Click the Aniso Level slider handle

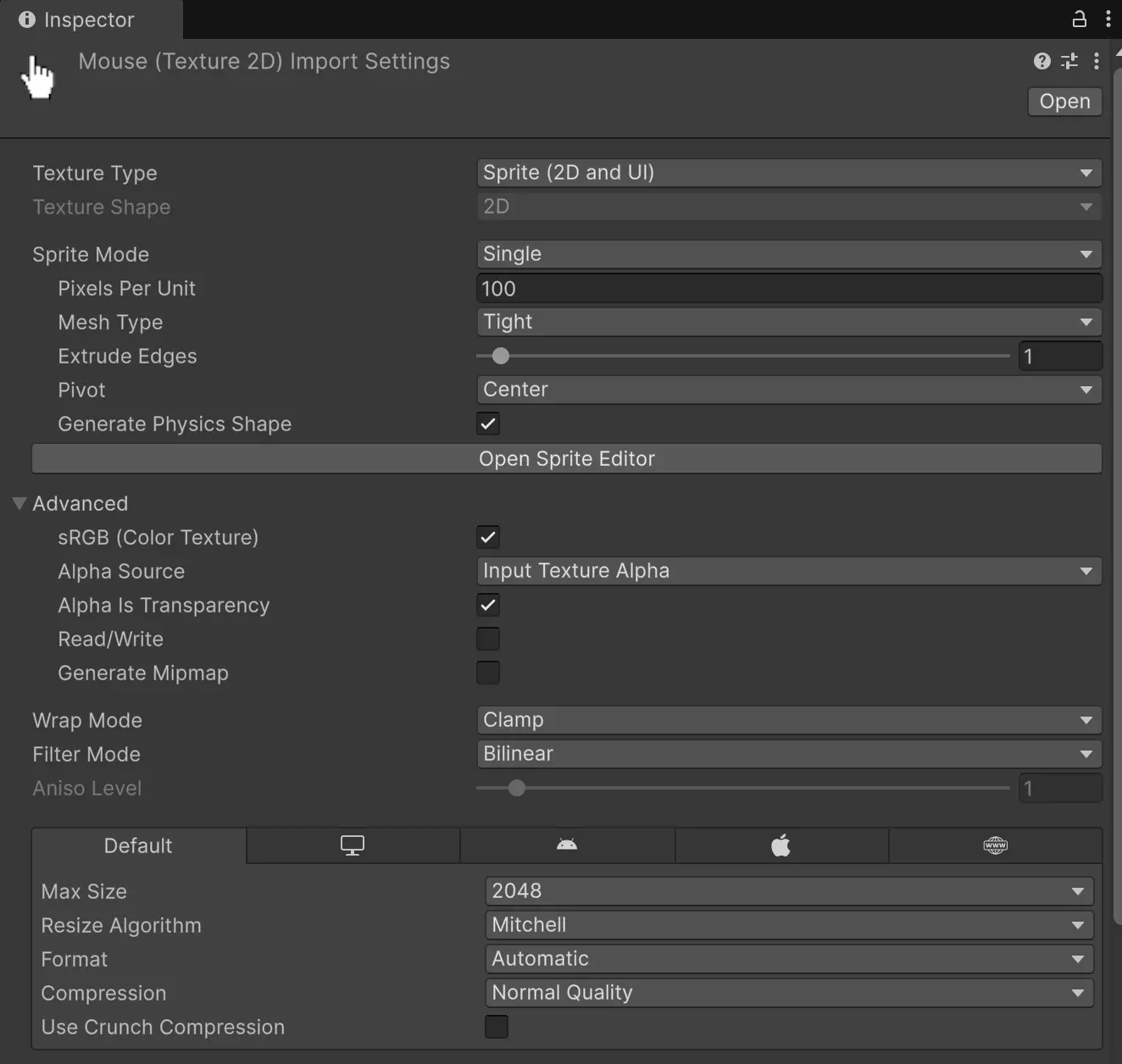point(517,788)
